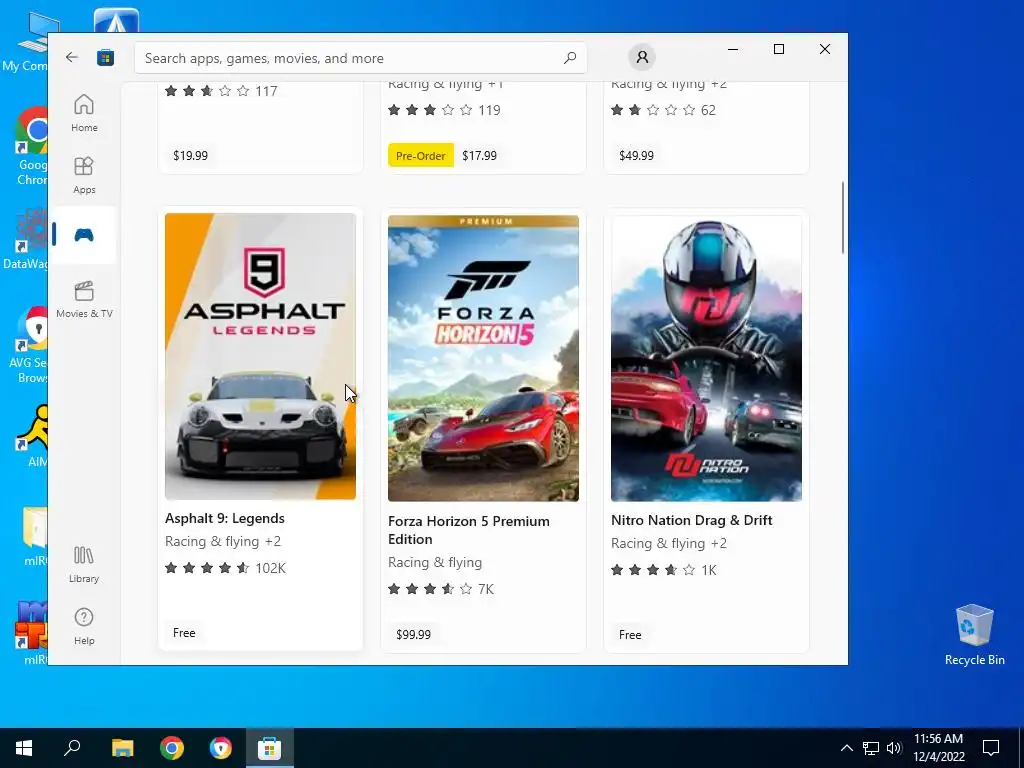Maximize the Microsoft Store window

tap(778, 50)
